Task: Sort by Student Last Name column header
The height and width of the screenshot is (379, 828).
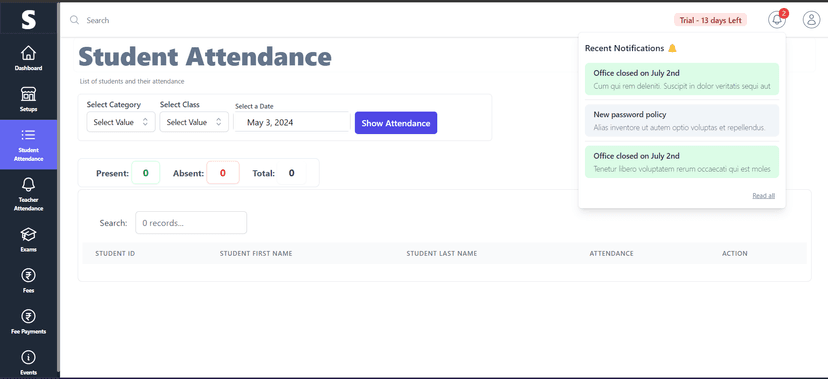Action: click(x=442, y=253)
